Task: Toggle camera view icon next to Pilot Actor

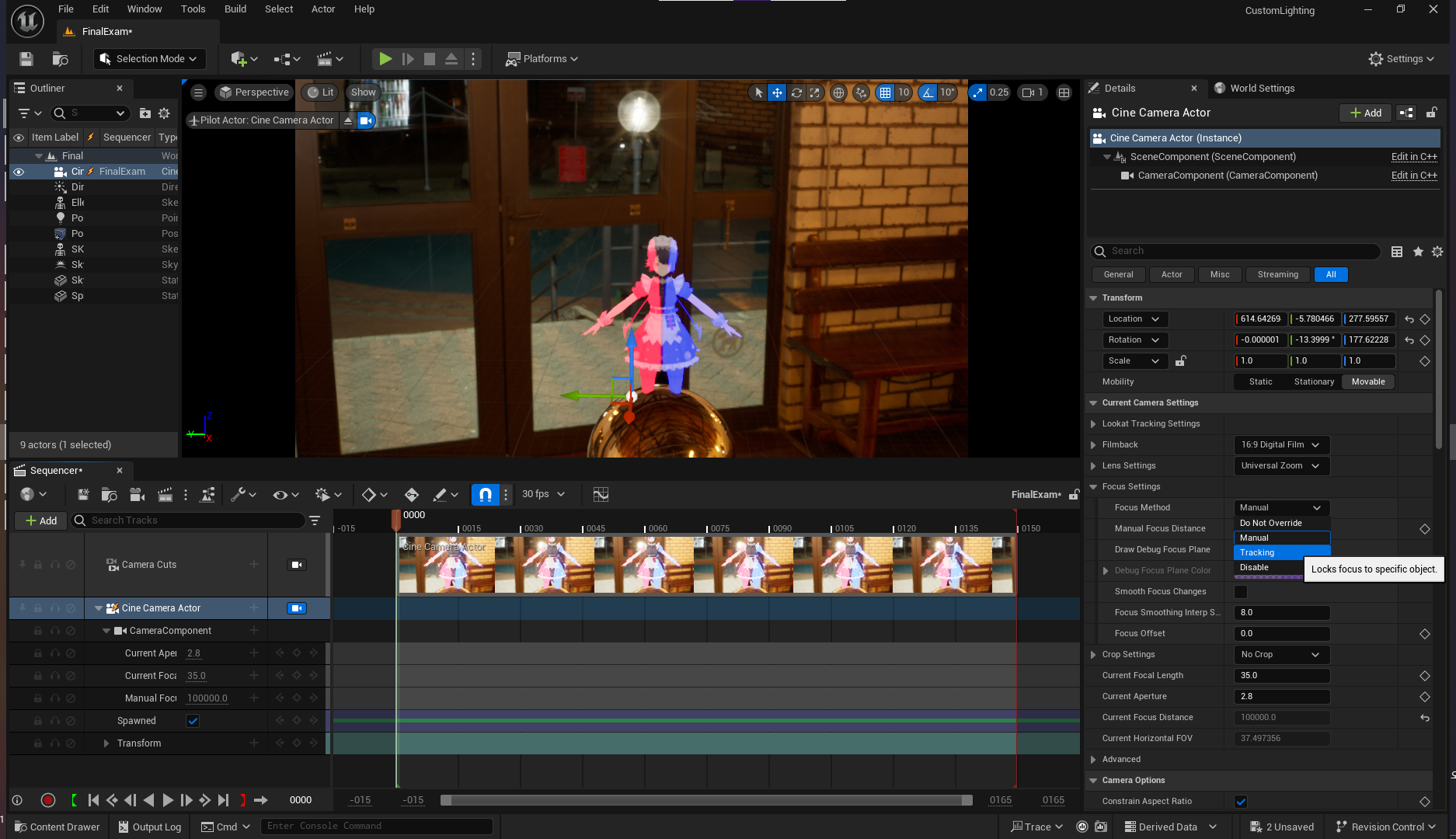Action: click(x=366, y=120)
